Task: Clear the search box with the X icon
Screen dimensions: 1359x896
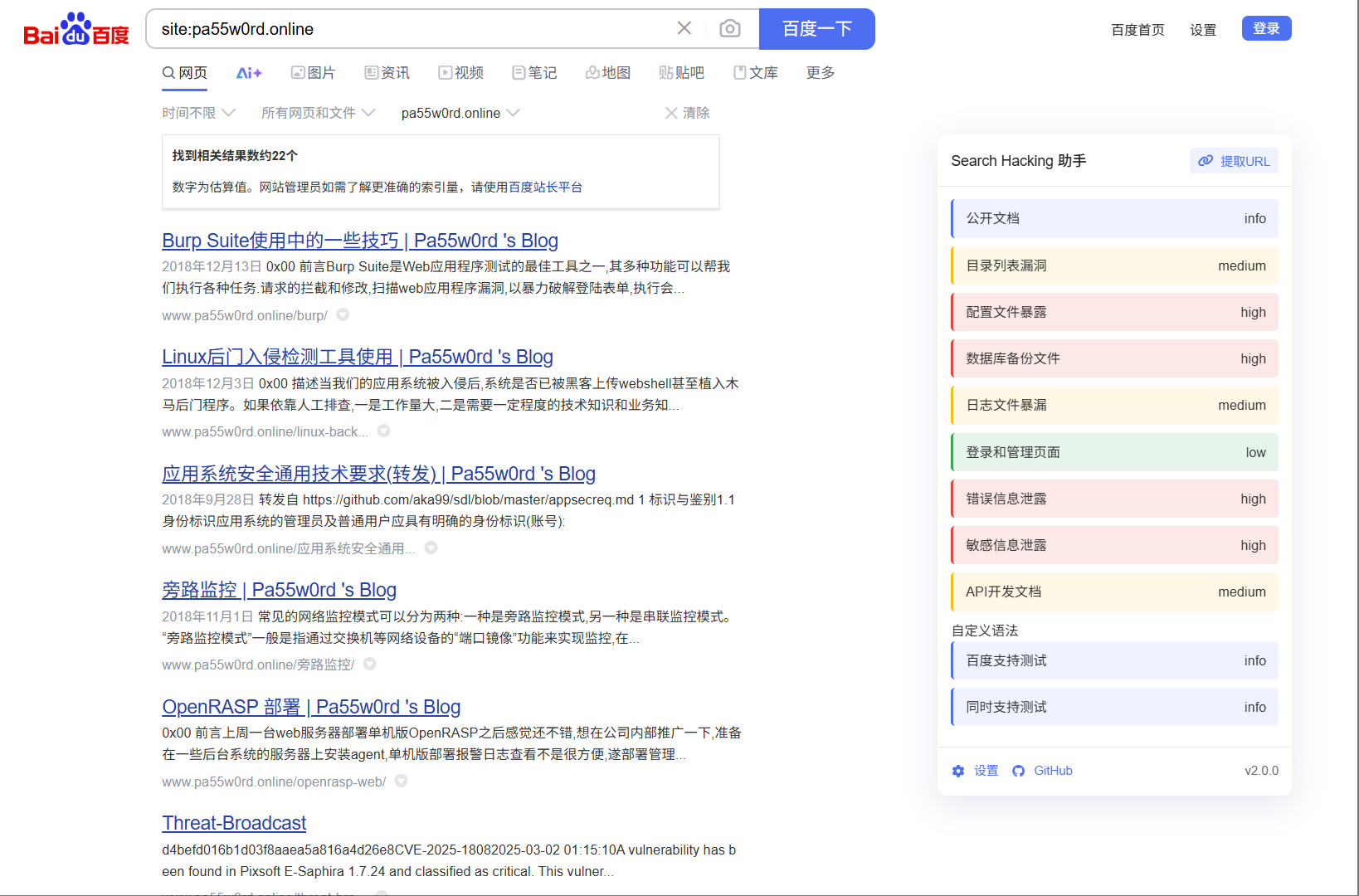Action: [684, 28]
